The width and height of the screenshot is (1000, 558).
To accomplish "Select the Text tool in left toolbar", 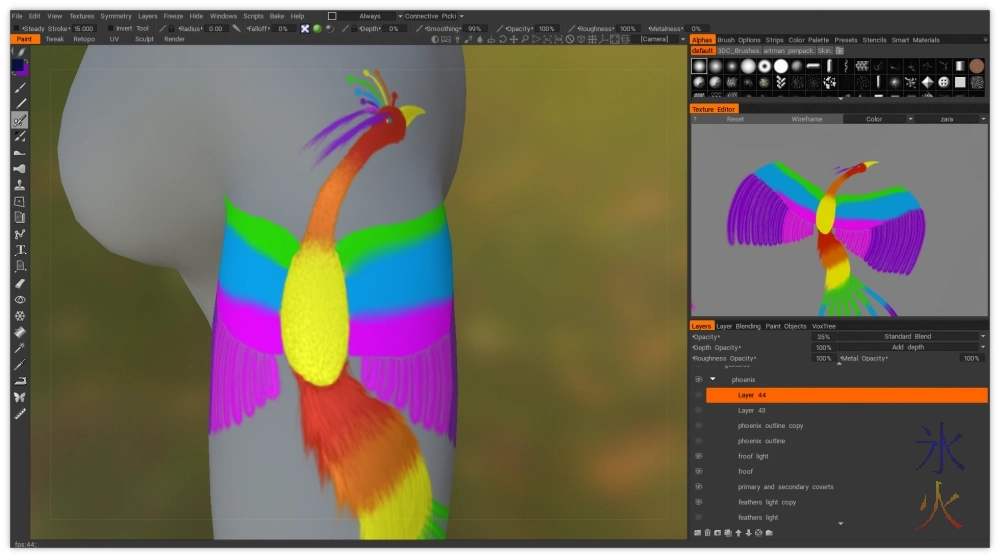I will [x=20, y=249].
